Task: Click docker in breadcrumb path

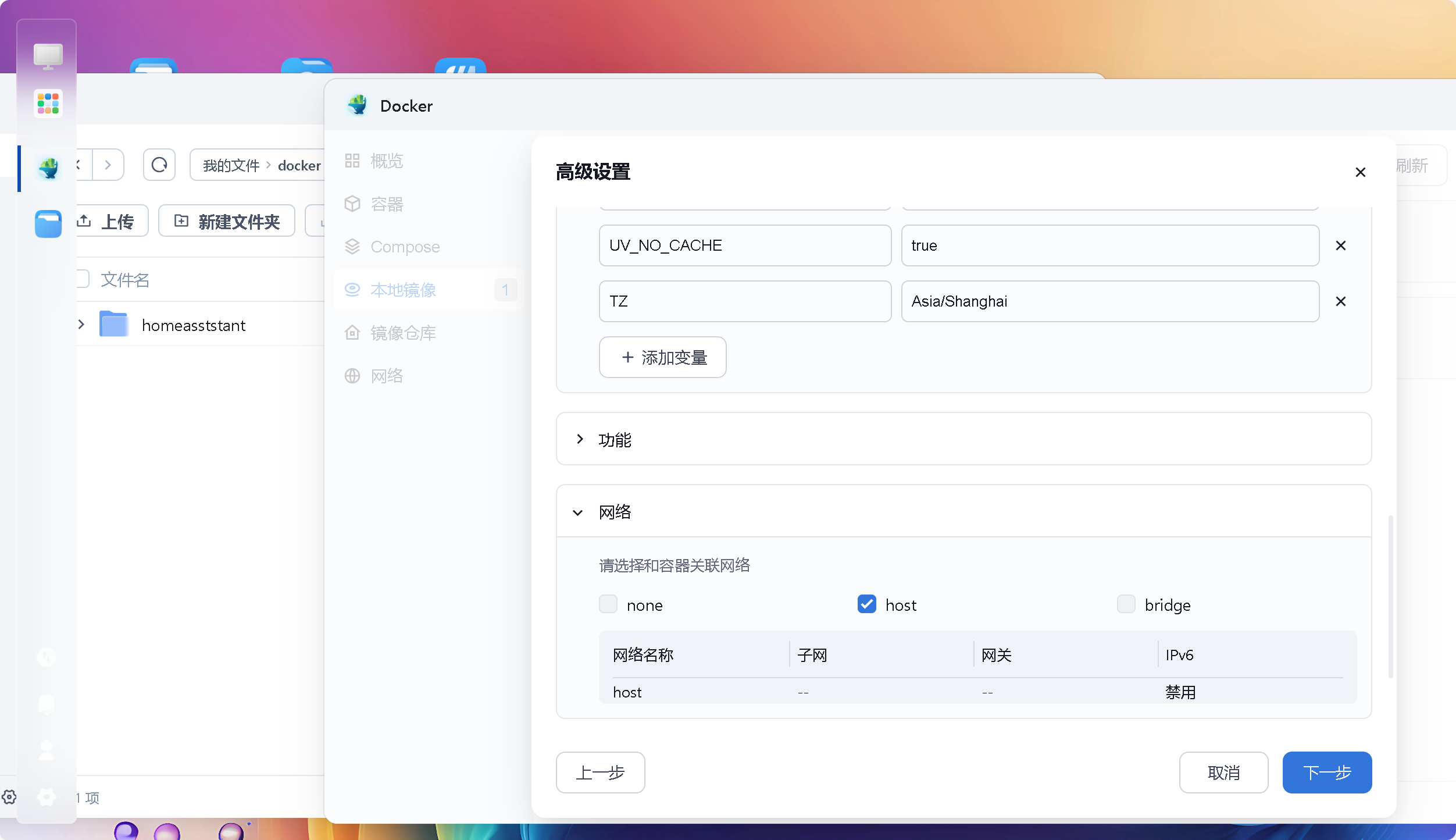Action: point(299,165)
